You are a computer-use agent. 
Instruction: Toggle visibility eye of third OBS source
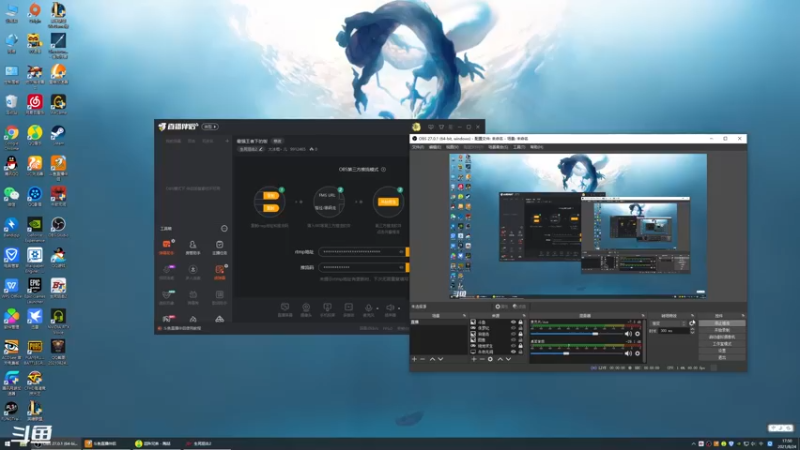pyautogui.click(x=513, y=334)
